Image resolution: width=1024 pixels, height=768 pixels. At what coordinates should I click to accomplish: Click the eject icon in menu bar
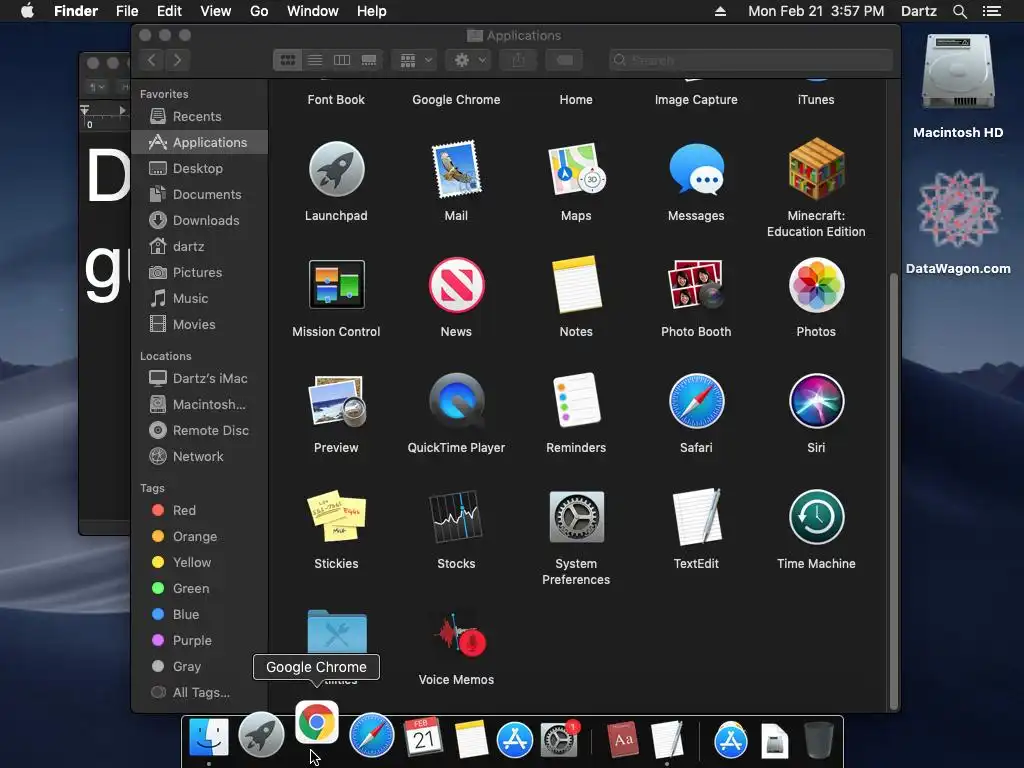pos(720,11)
